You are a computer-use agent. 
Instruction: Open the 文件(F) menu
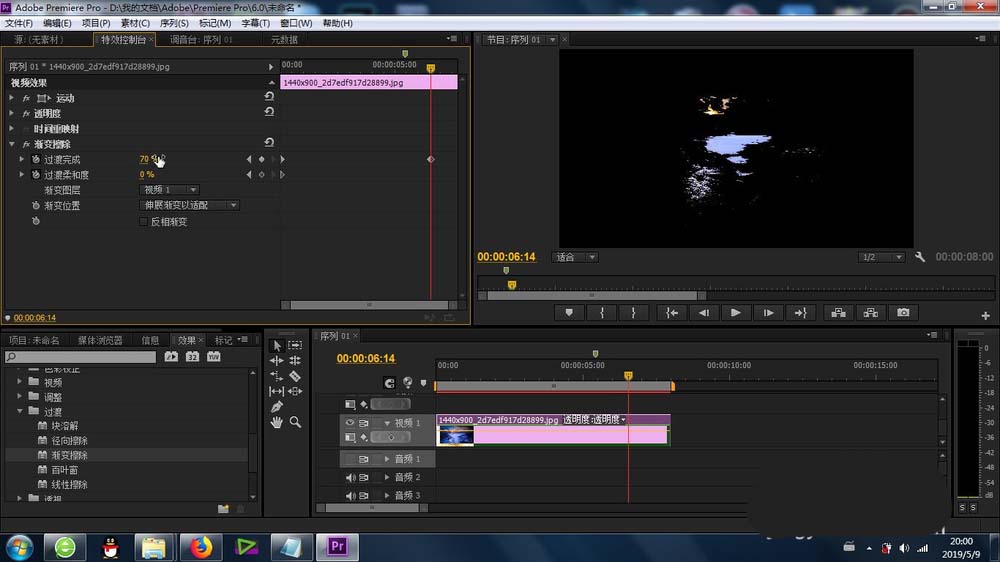click(x=18, y=23)
